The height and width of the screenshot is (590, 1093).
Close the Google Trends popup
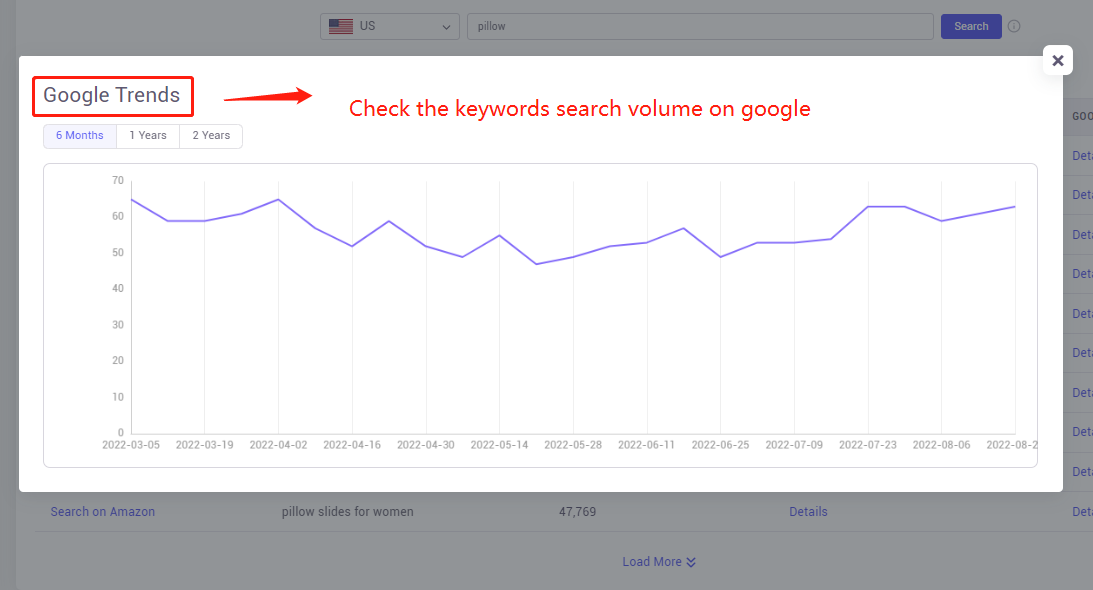tap(1057, 61)
